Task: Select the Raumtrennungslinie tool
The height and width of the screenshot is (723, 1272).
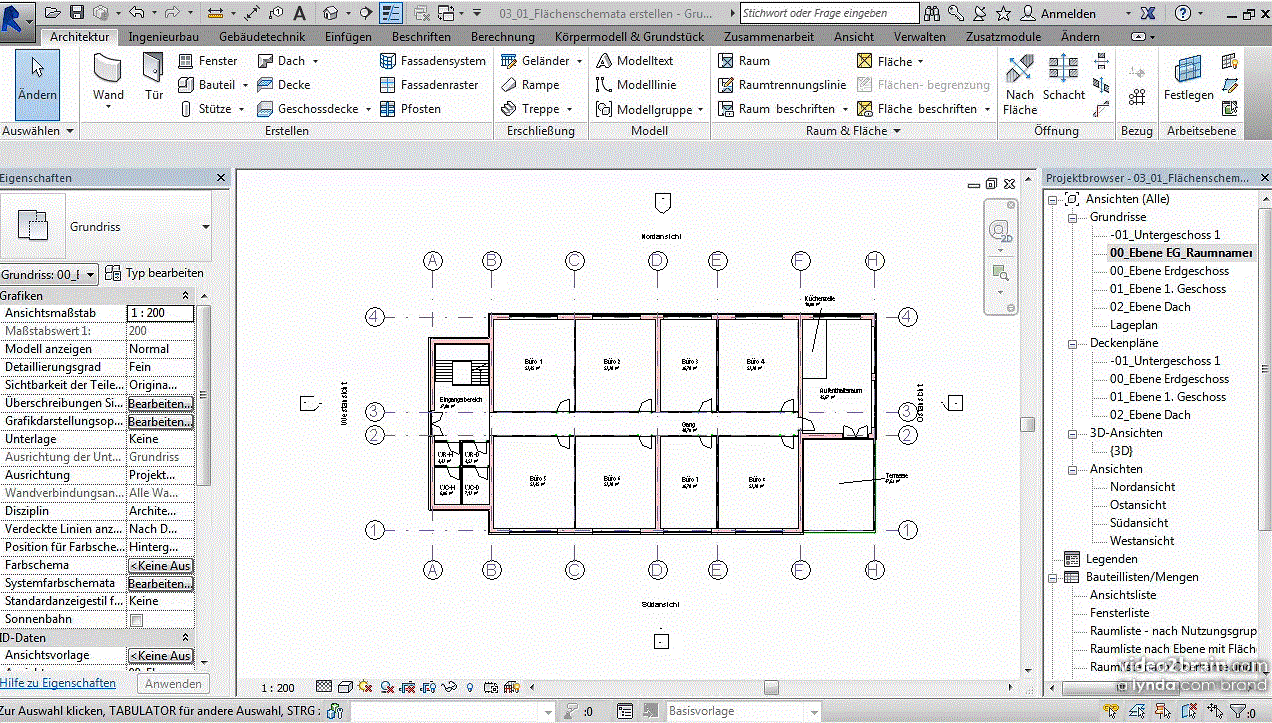Action: click(782, 85)
